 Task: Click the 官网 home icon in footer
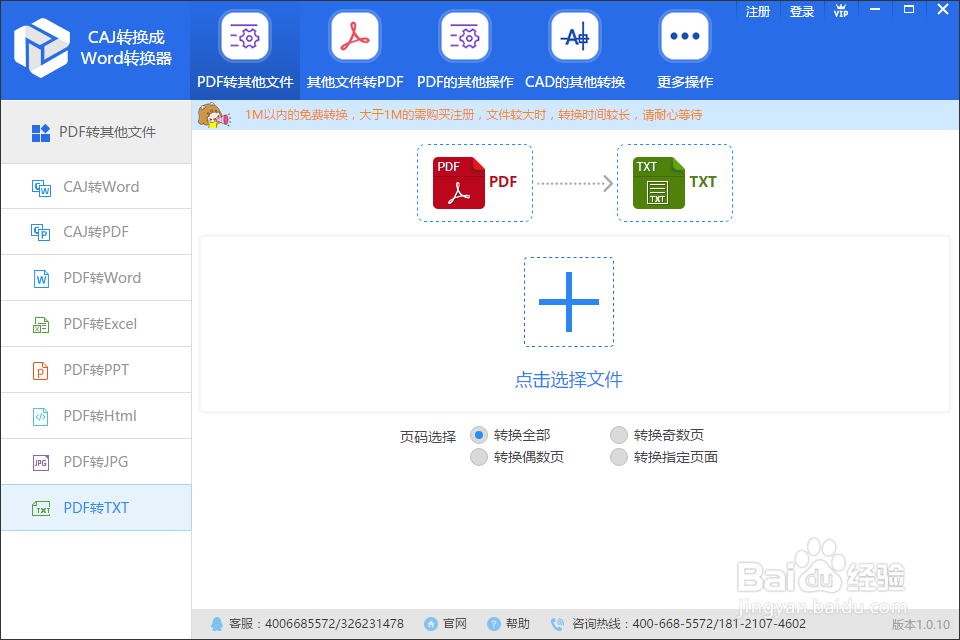coord(431,624)
